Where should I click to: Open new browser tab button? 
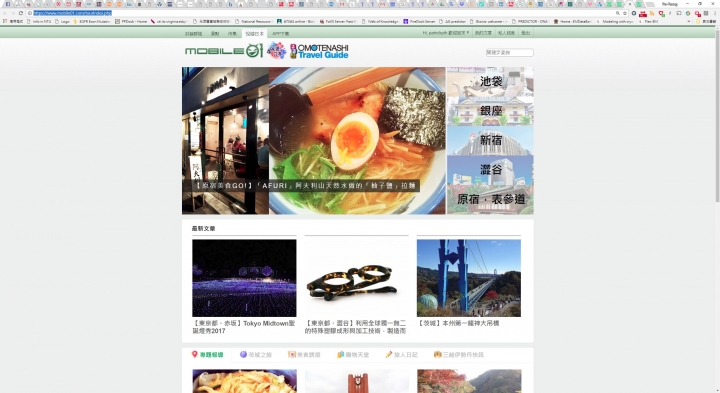point(650,4)
